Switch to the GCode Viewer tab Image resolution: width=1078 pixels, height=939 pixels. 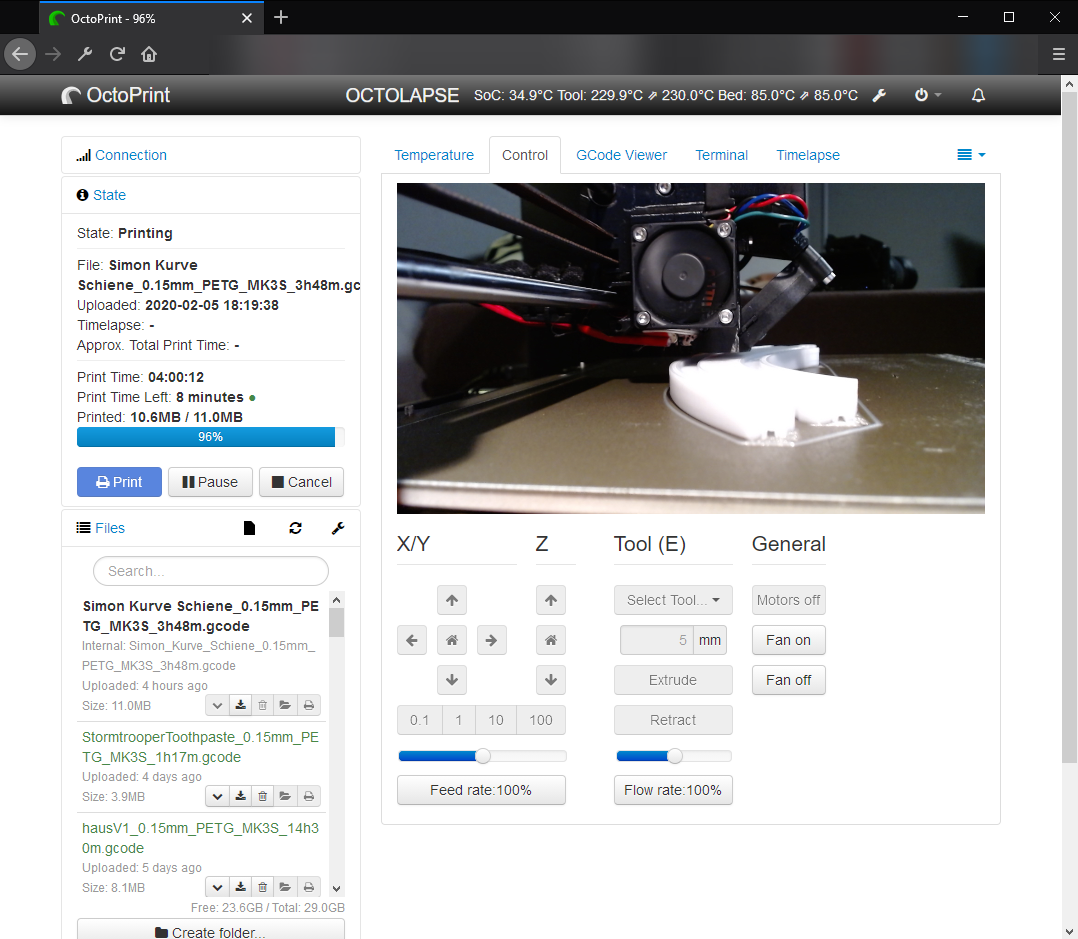(621, 155)
